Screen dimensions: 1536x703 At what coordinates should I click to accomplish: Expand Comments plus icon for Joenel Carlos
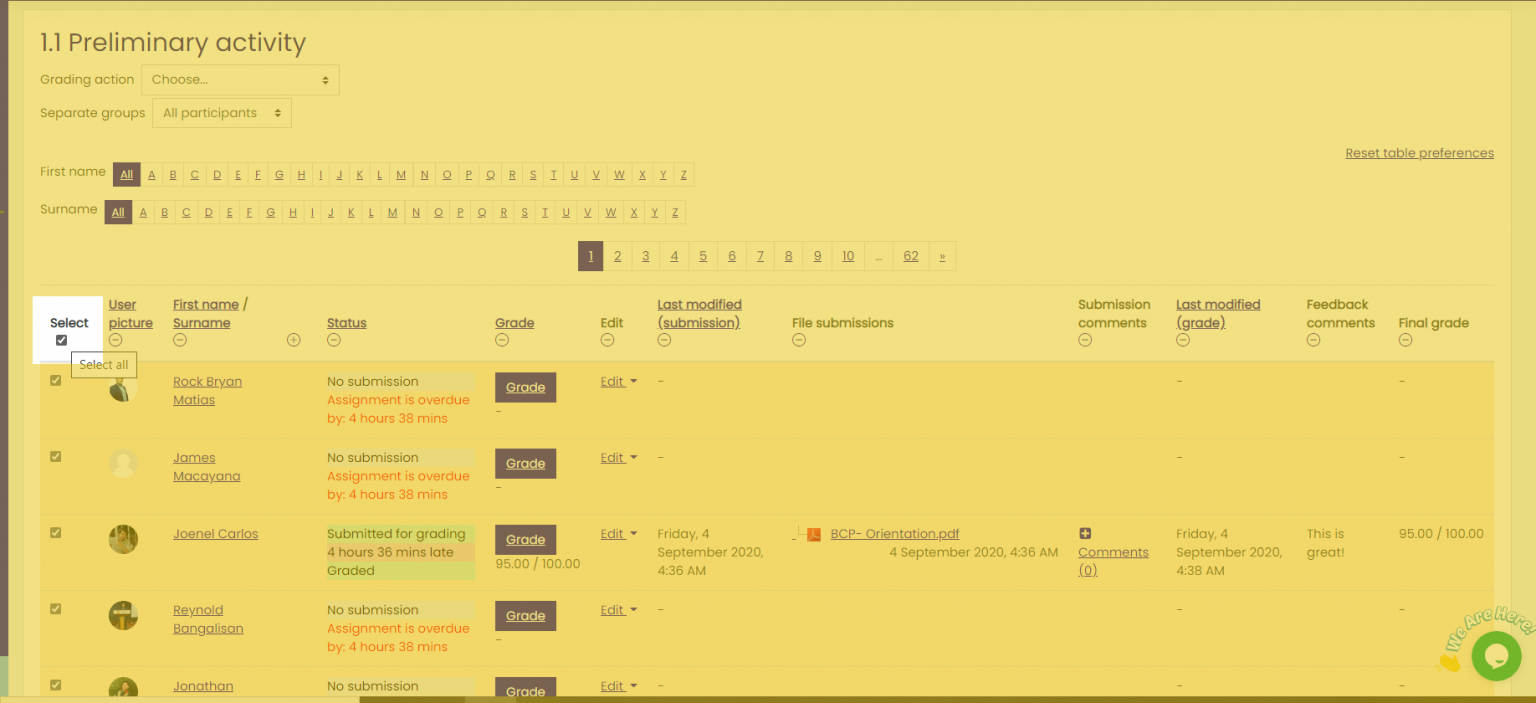point(1085,534)
